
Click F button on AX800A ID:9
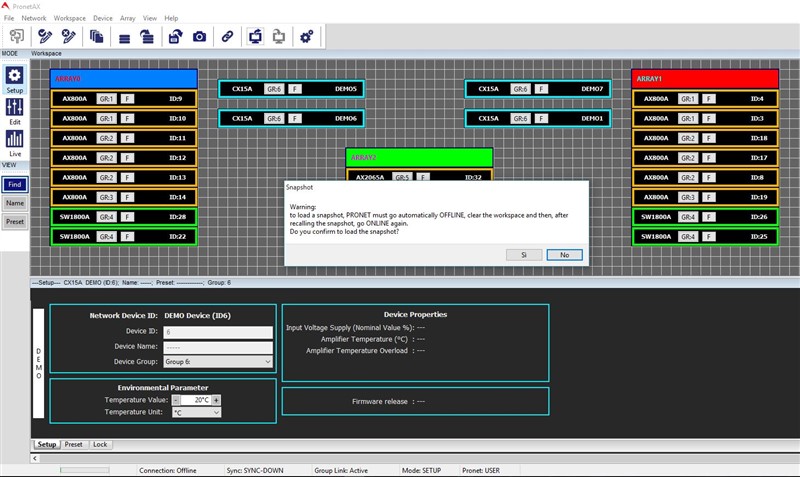click(x=128, y=98)
